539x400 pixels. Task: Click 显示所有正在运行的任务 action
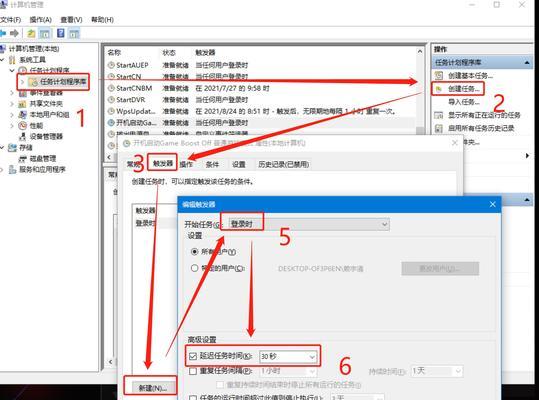[484, 115]
